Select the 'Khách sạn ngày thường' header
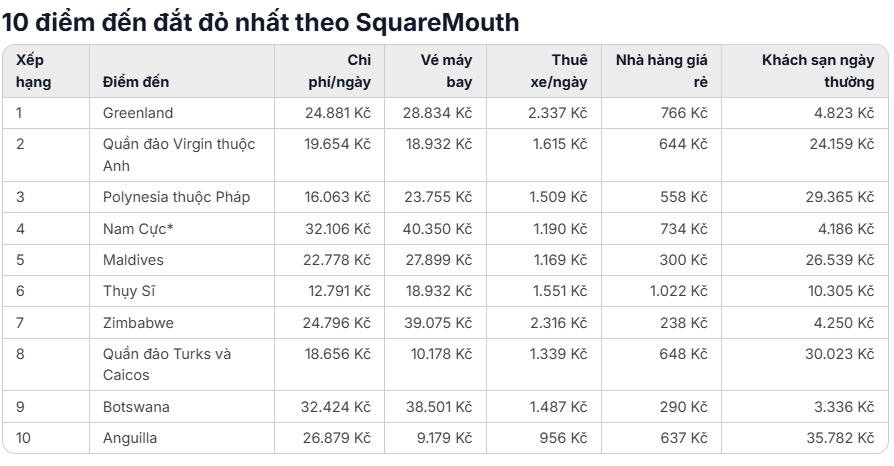Screen dimensions: 894x466 pos(805,71)
